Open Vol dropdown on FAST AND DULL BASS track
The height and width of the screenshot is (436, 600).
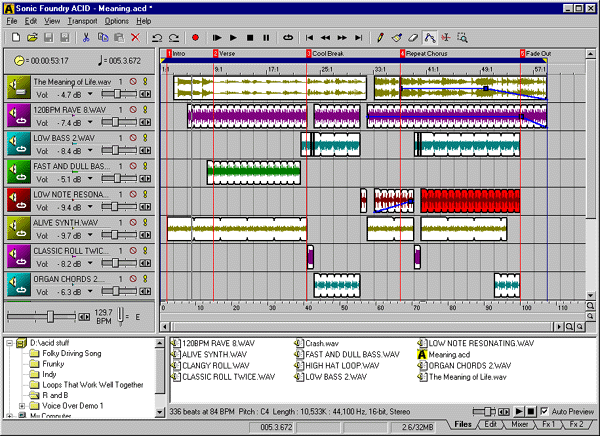pos(90,178)
